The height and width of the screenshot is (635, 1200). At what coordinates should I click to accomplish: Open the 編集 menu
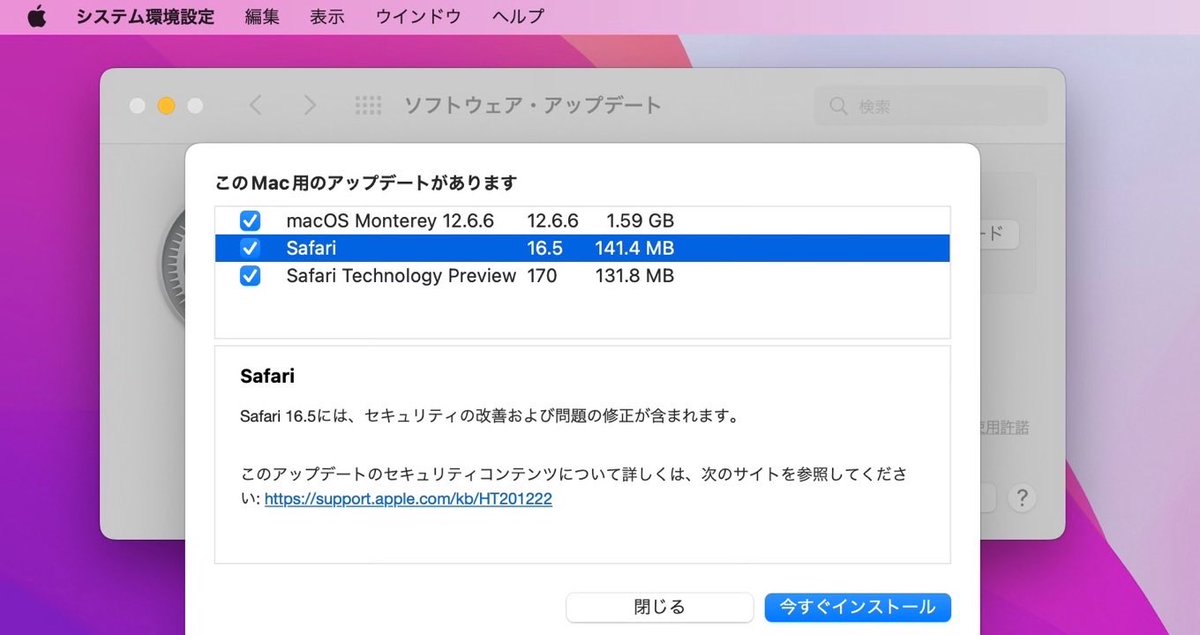pyautogui.click(x=262, y=17)
